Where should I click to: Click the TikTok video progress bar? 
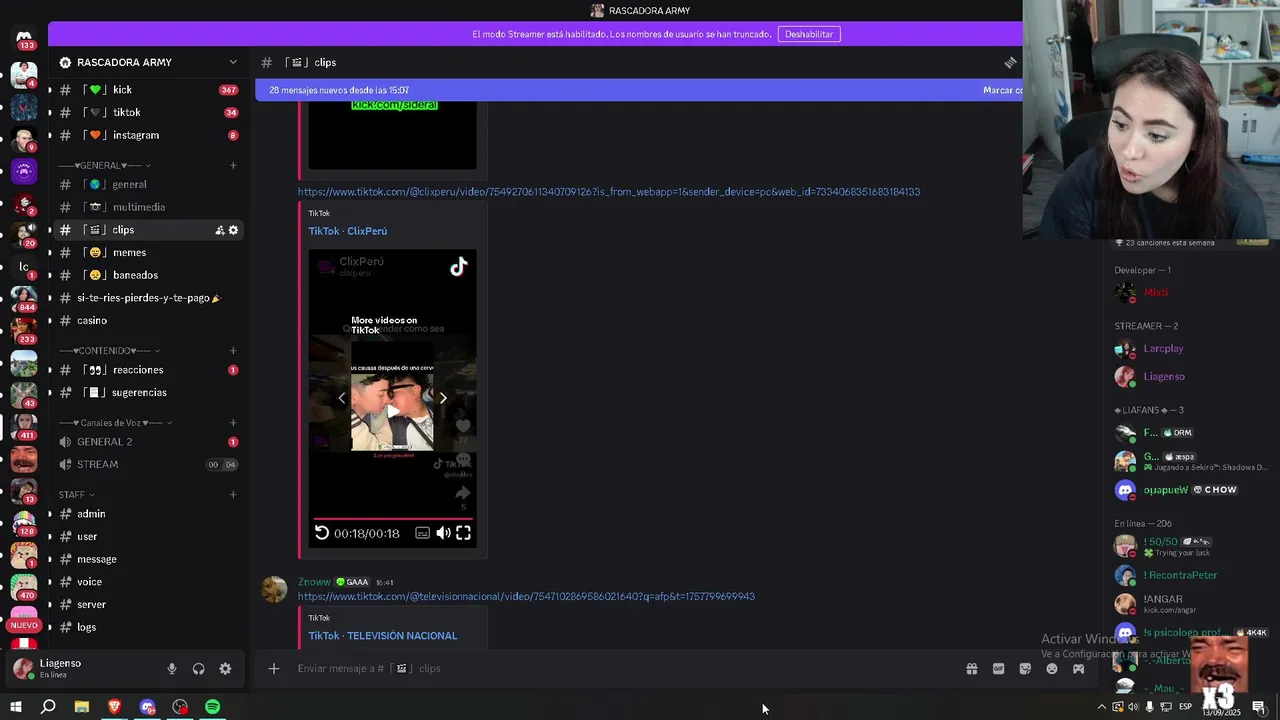392,519
